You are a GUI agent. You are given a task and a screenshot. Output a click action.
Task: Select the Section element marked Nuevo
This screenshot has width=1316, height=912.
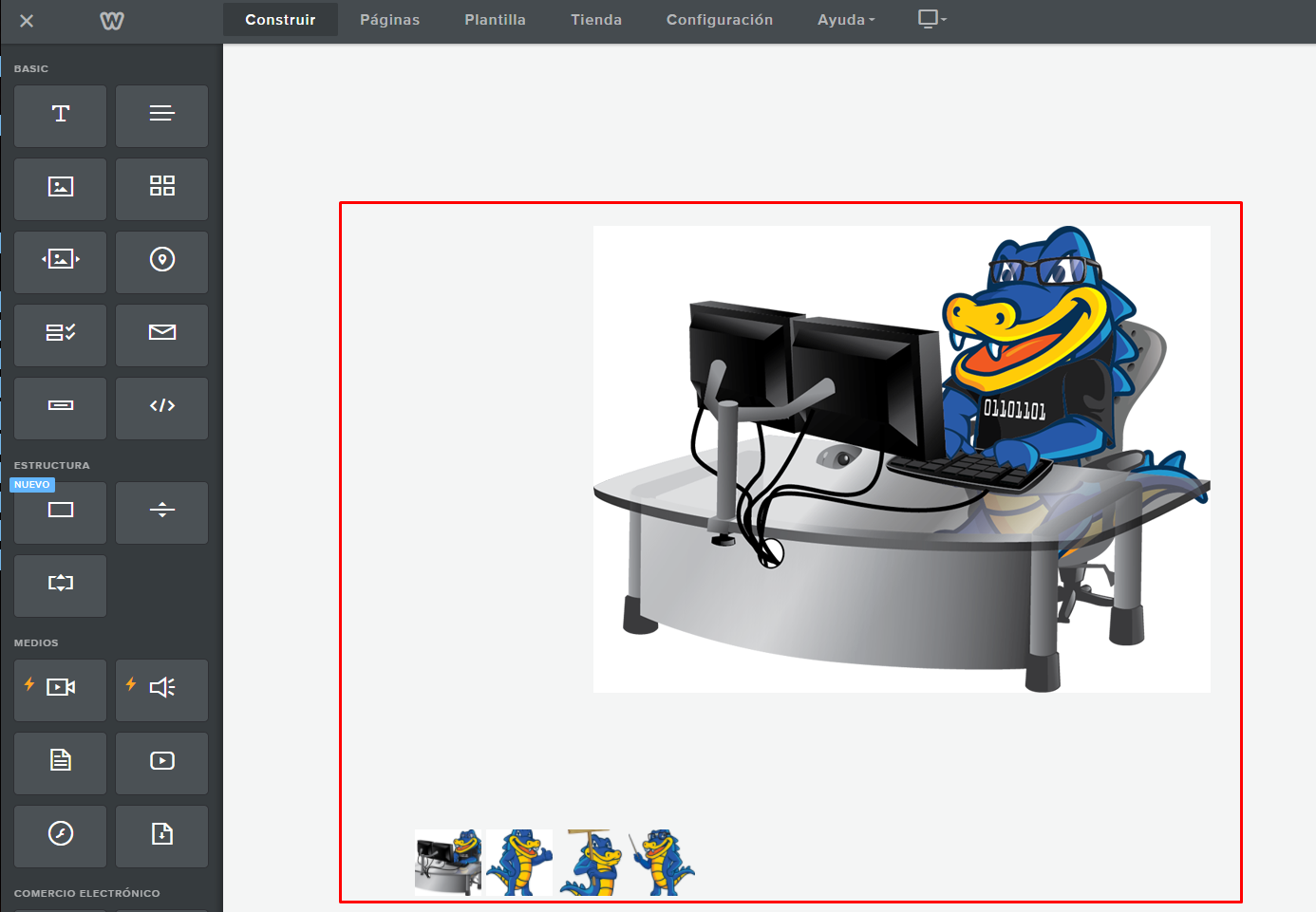(x=61, y=512)
